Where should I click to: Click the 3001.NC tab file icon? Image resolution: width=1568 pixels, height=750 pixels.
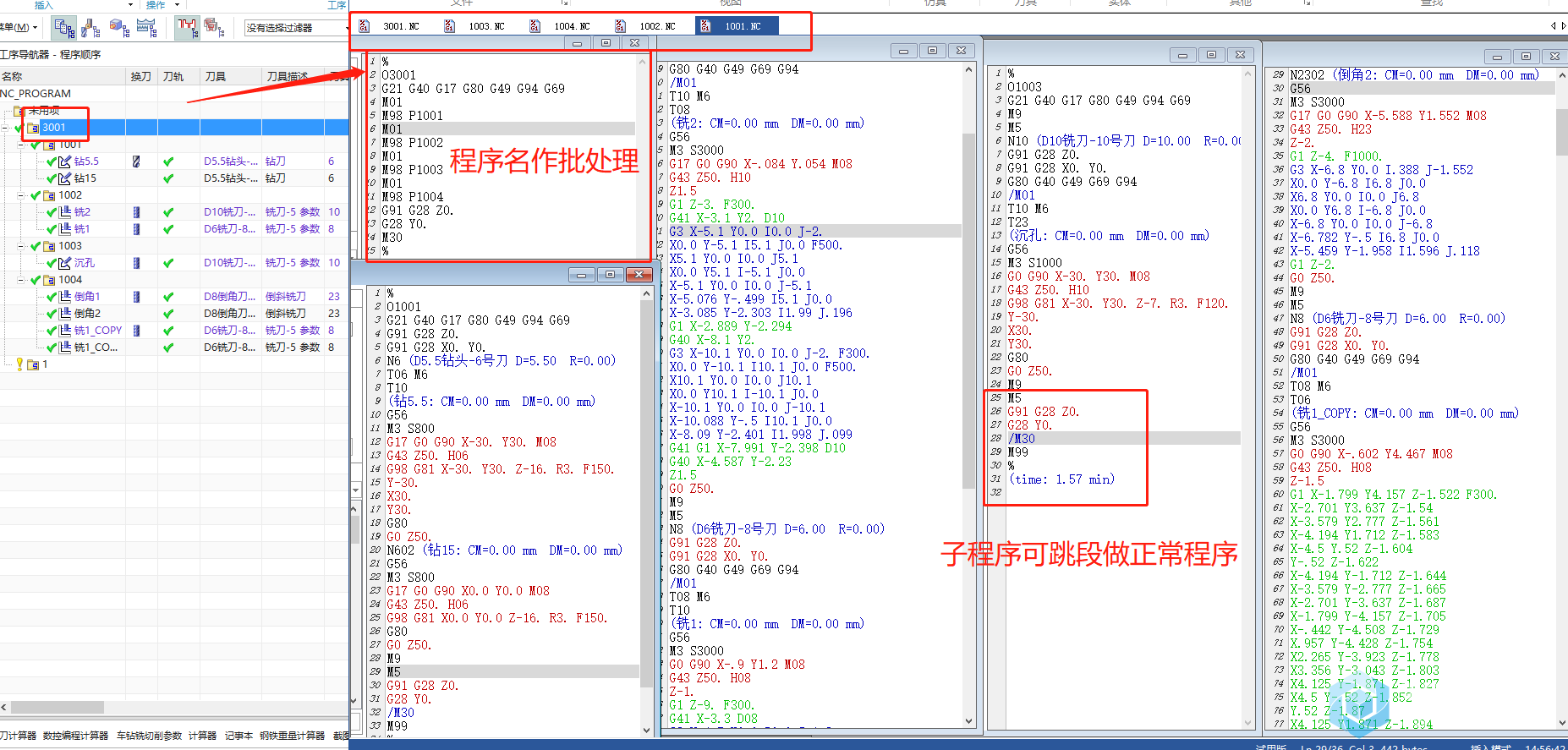pos(365,26)
